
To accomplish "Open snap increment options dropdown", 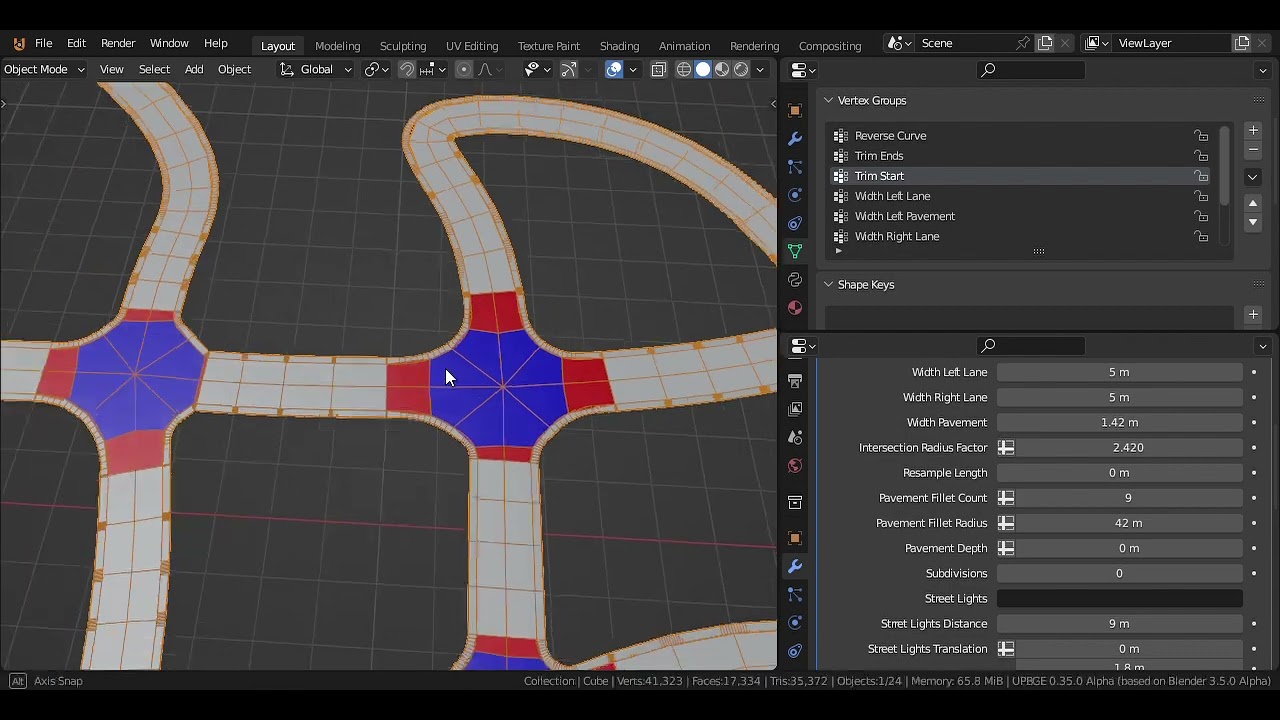I will [433, 69].
